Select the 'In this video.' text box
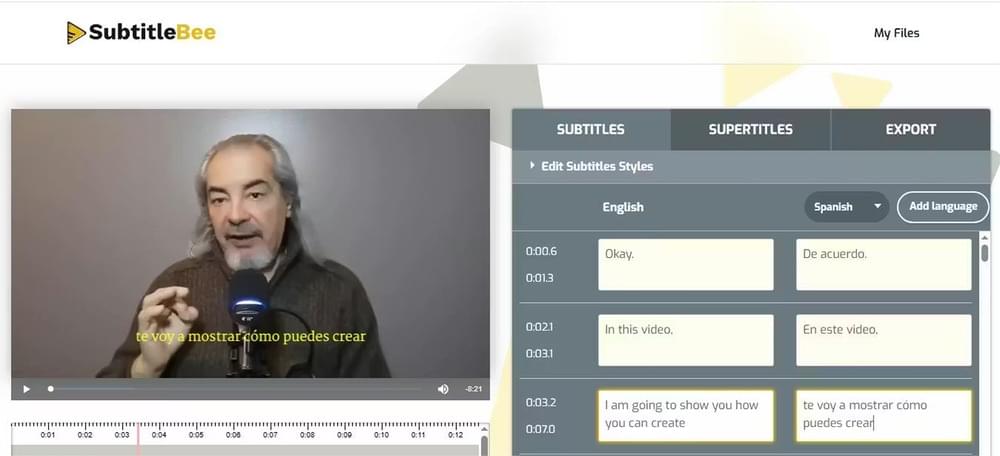The width and height of the screenshot is (1000, 456). [685, 340]
